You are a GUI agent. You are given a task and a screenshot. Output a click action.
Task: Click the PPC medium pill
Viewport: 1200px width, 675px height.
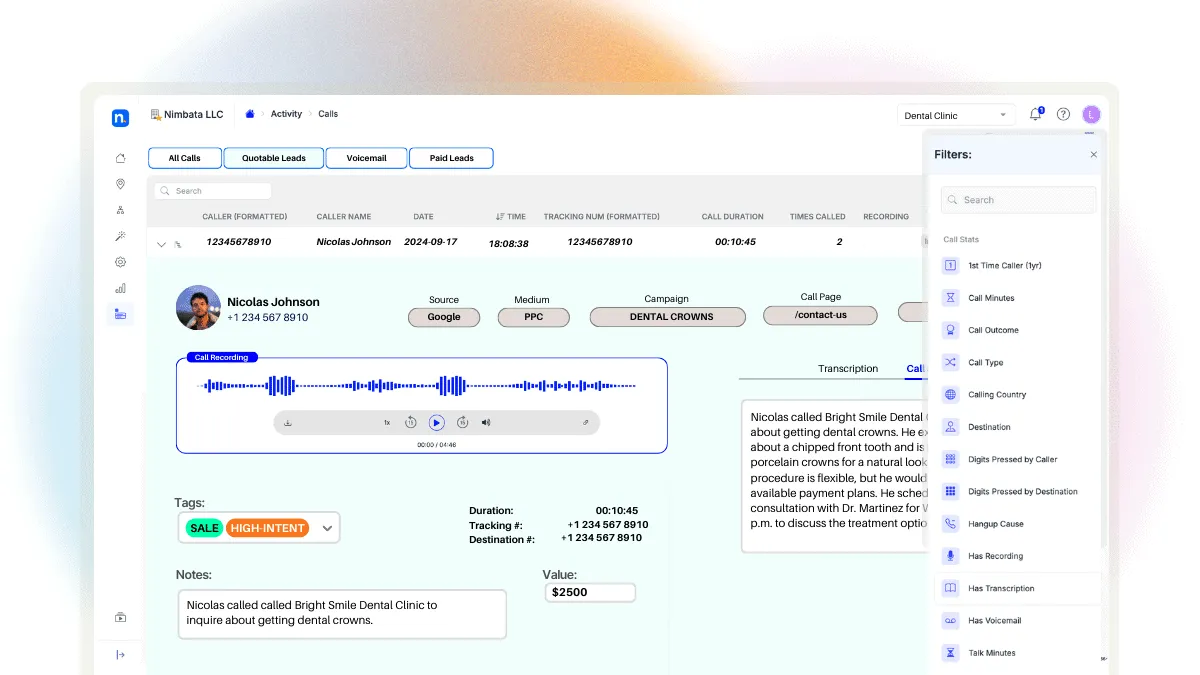click(534, 317)
